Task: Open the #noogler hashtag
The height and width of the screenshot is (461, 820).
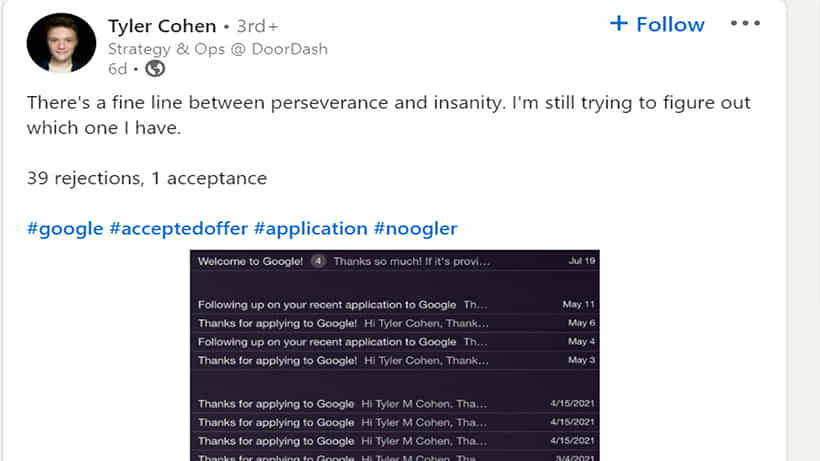Action: pyautogui.click(x=415, y=228)
